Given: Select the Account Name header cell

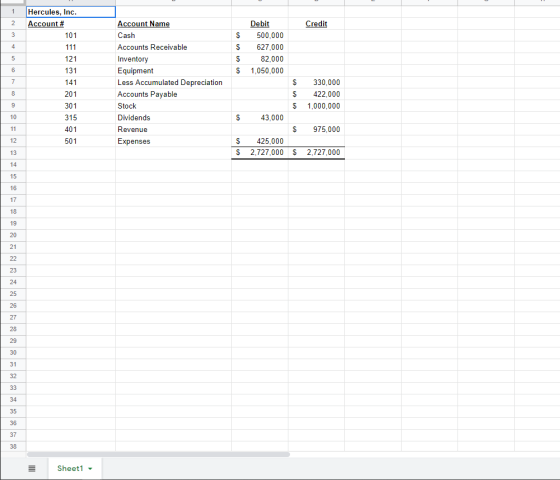Looking at the screenshot, I should click(173, 24).
